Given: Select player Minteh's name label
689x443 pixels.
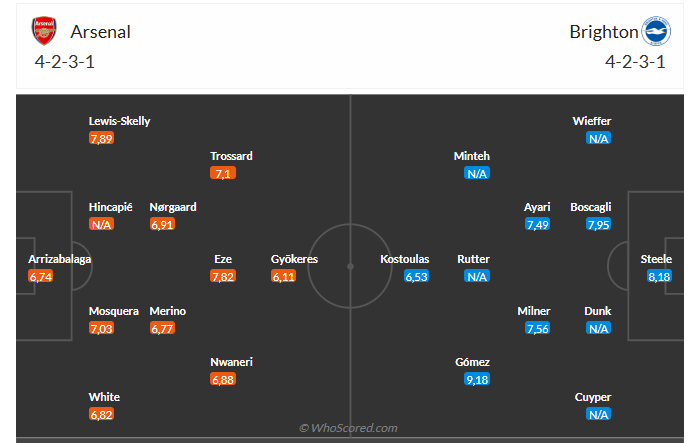Looking at the screenshot, I should tap(472, 156).
